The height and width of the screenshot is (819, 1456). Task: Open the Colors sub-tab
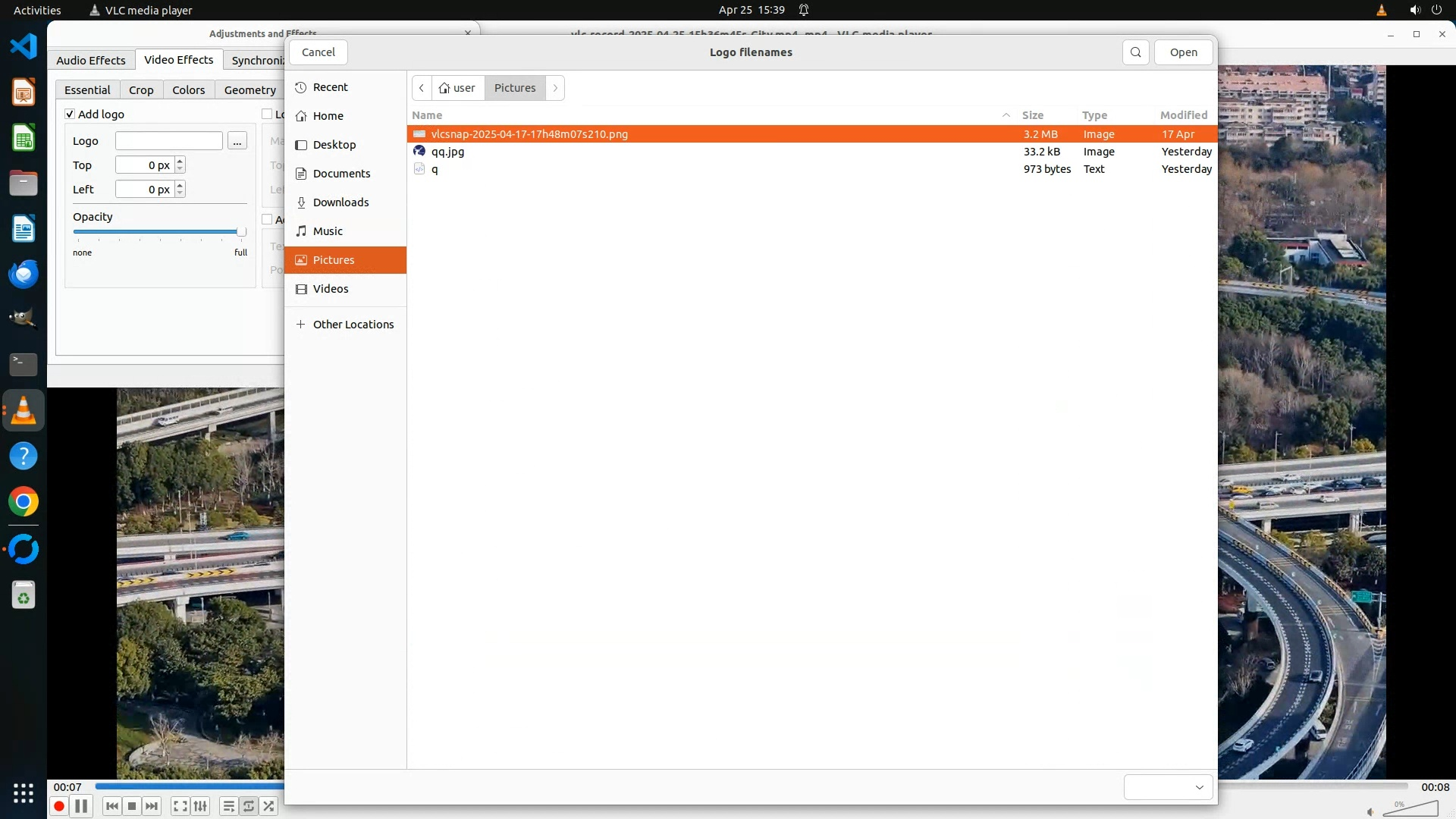pos(188,89)
